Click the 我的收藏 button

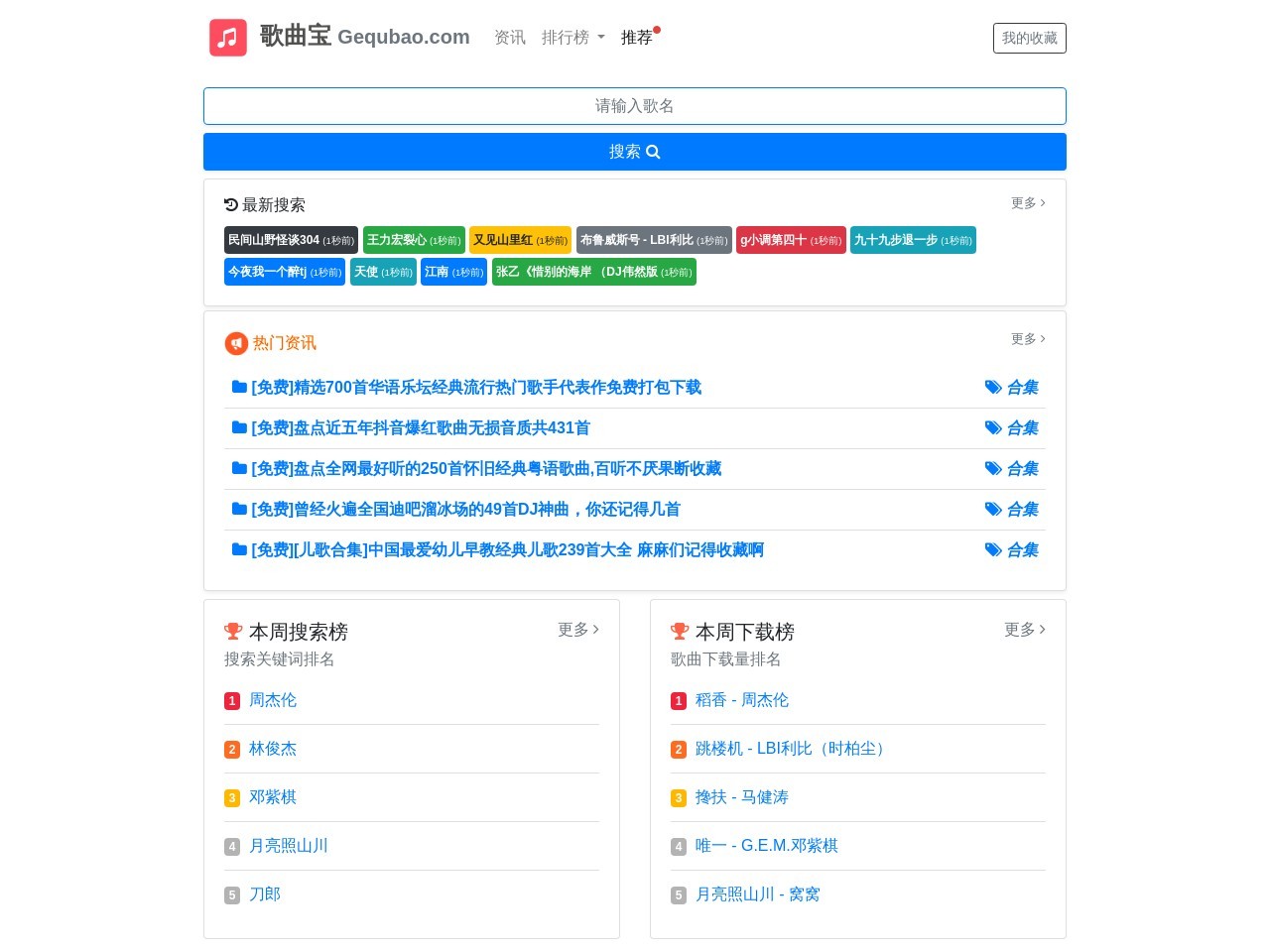(1029, 38)
